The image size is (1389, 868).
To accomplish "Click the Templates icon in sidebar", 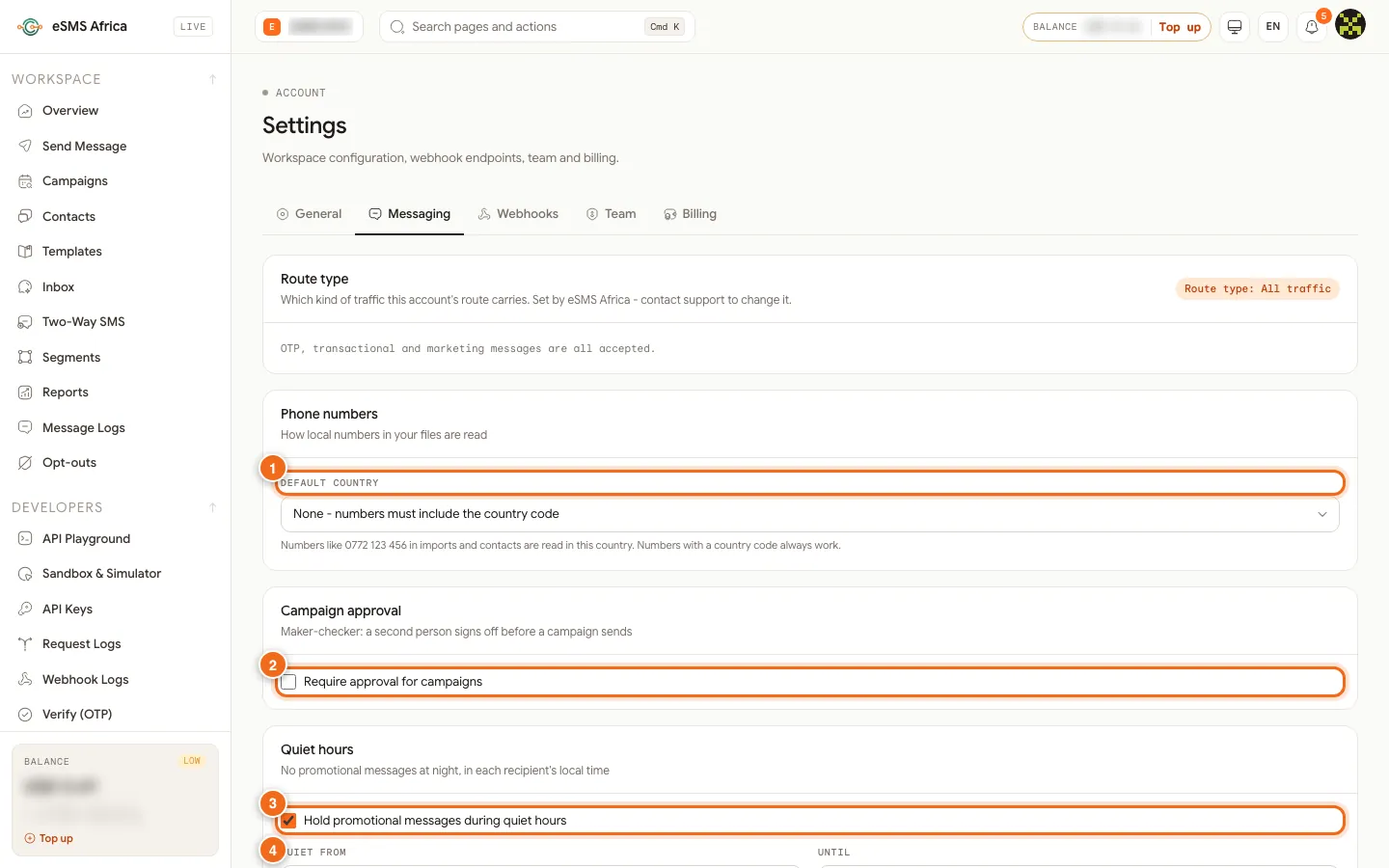I will [x=25, y=252].
